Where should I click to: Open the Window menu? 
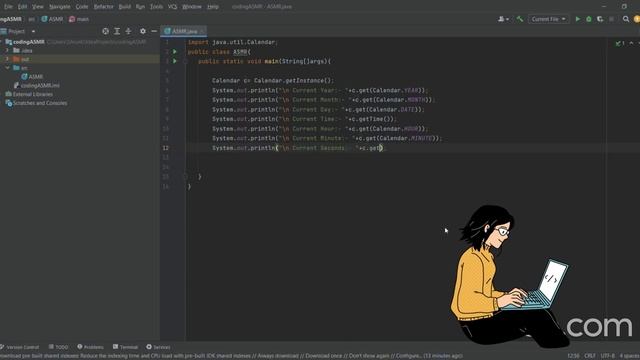coord(192,7)
